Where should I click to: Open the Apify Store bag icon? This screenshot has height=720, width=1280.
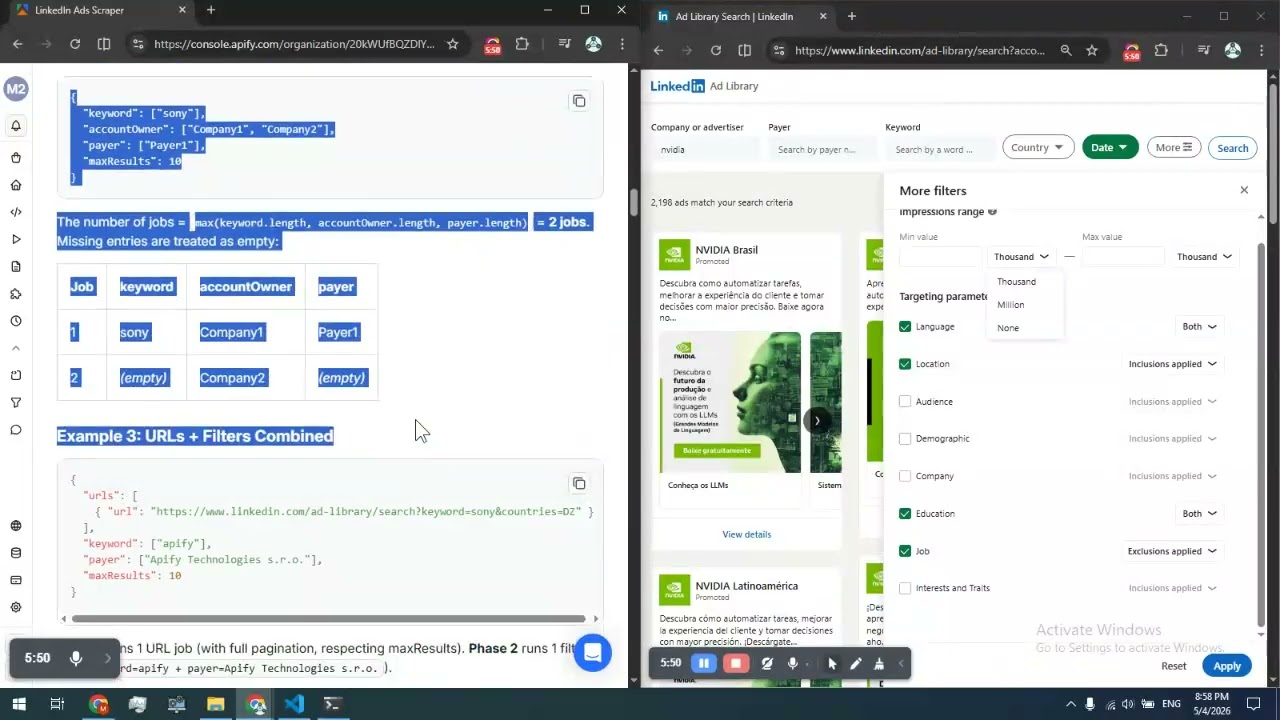16,158
